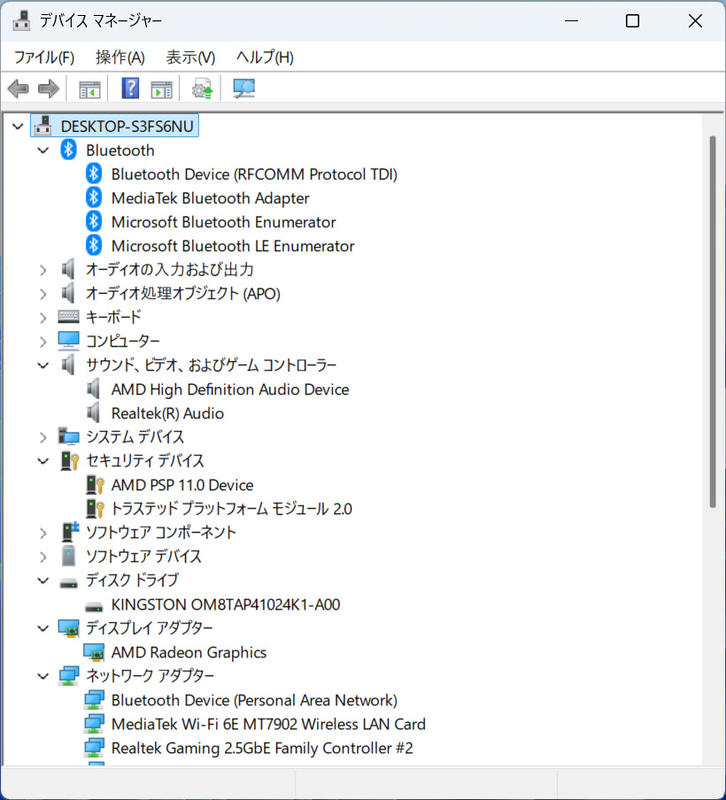Open the Help question-mark toolbar icon
Image resolution: width=726 pixels, height=800 pixels.
130,89
